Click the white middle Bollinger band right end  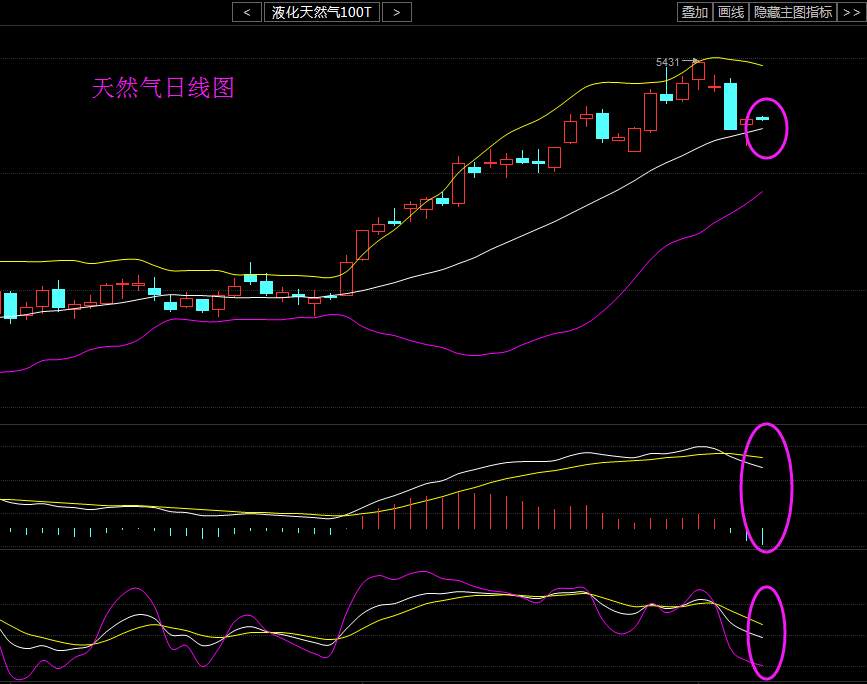tap(761, 129)
